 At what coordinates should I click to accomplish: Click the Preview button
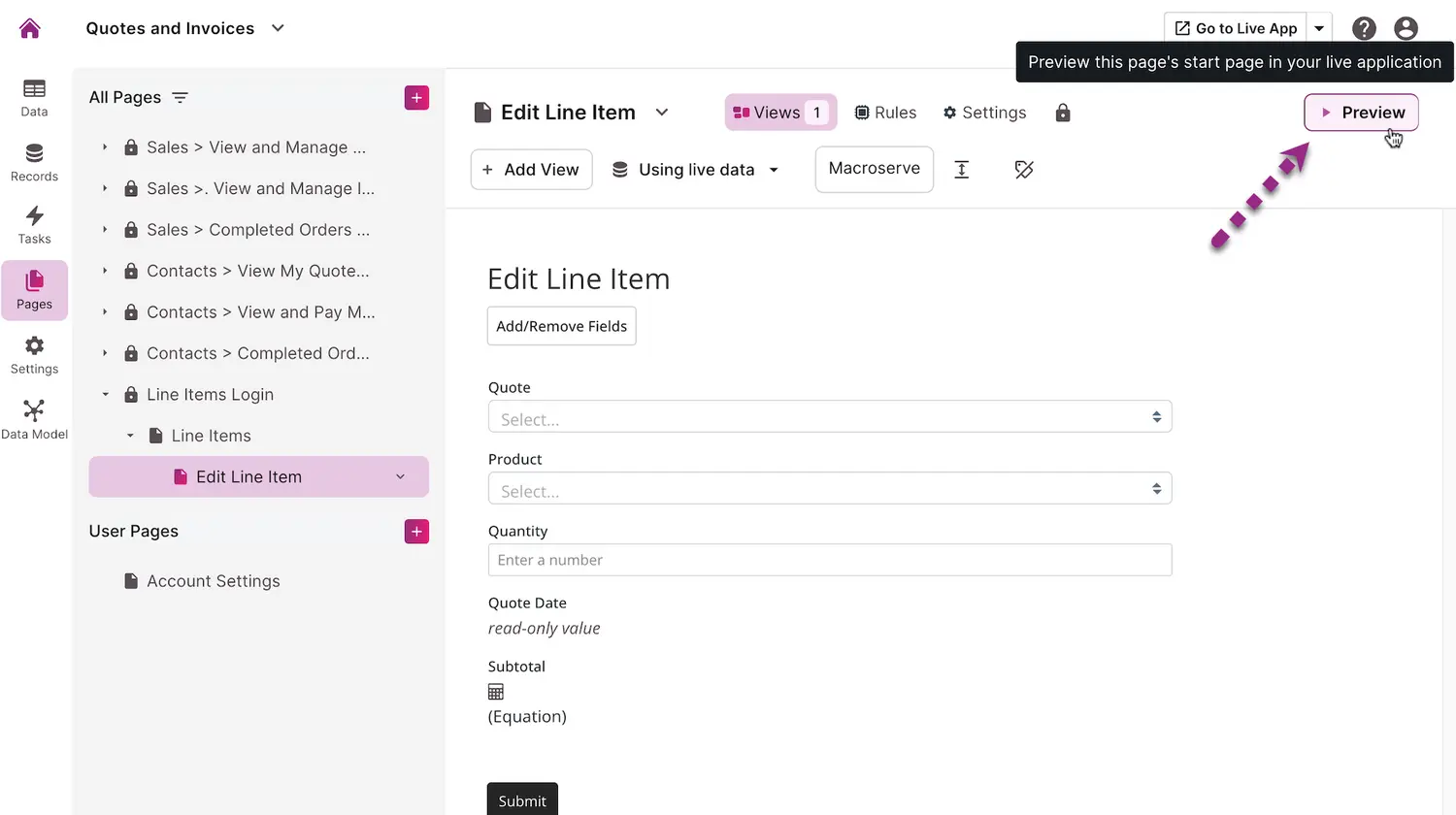(1361, 113)
